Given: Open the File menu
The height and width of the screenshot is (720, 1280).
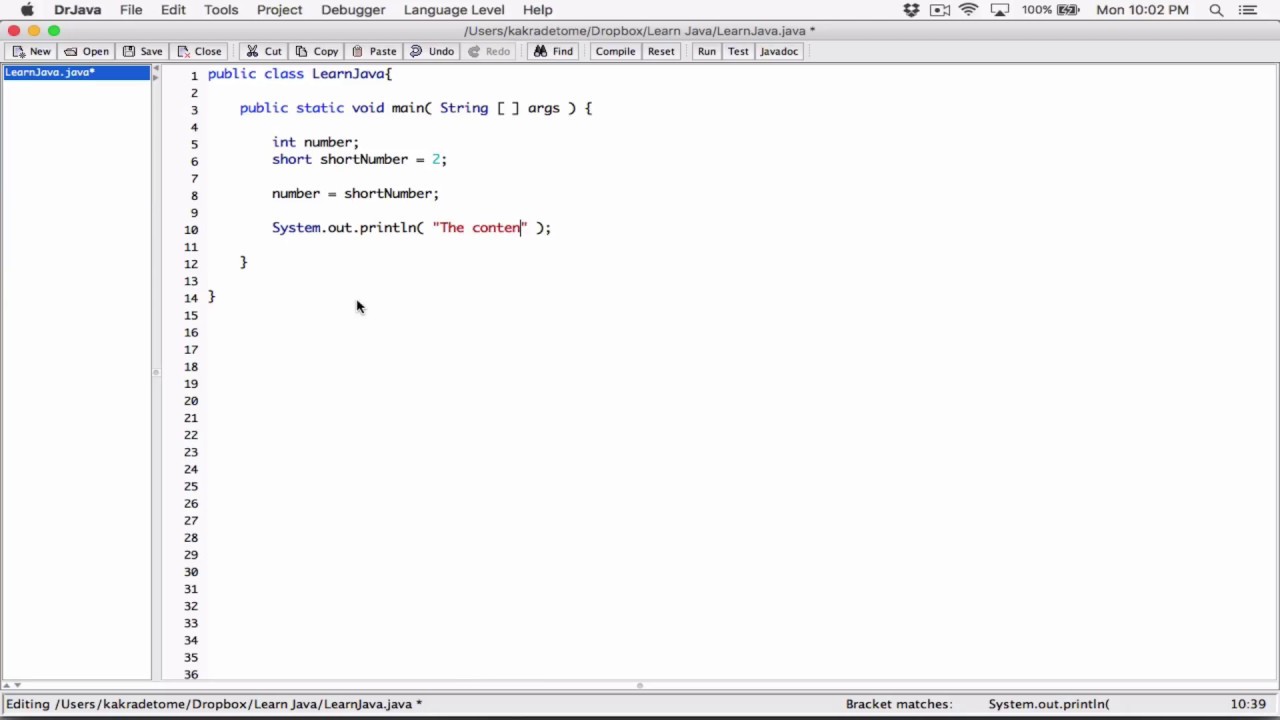Looking at the screenshot, I should (x=131, y=10).
